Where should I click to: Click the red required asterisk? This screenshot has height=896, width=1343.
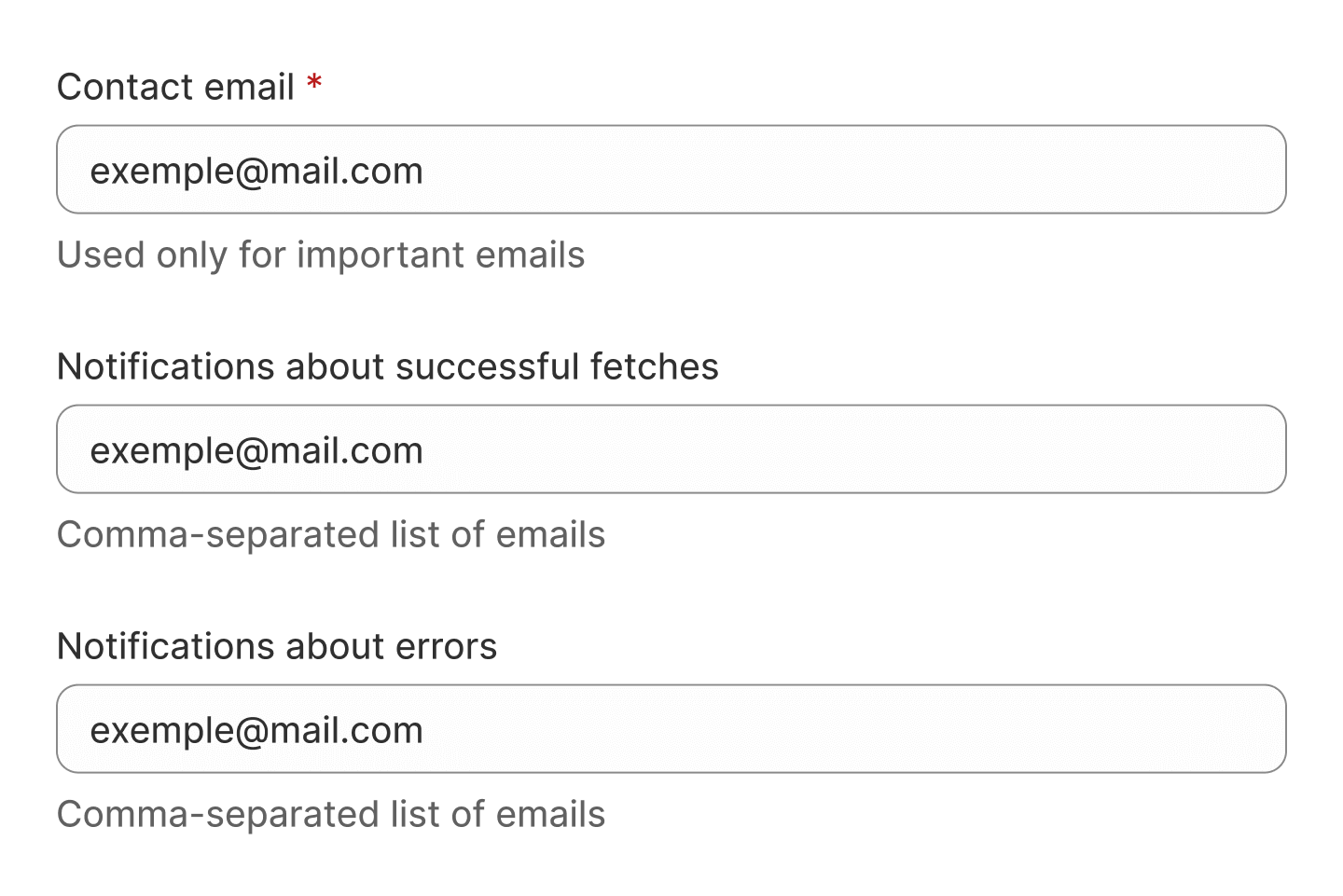(x=314, y=86)
